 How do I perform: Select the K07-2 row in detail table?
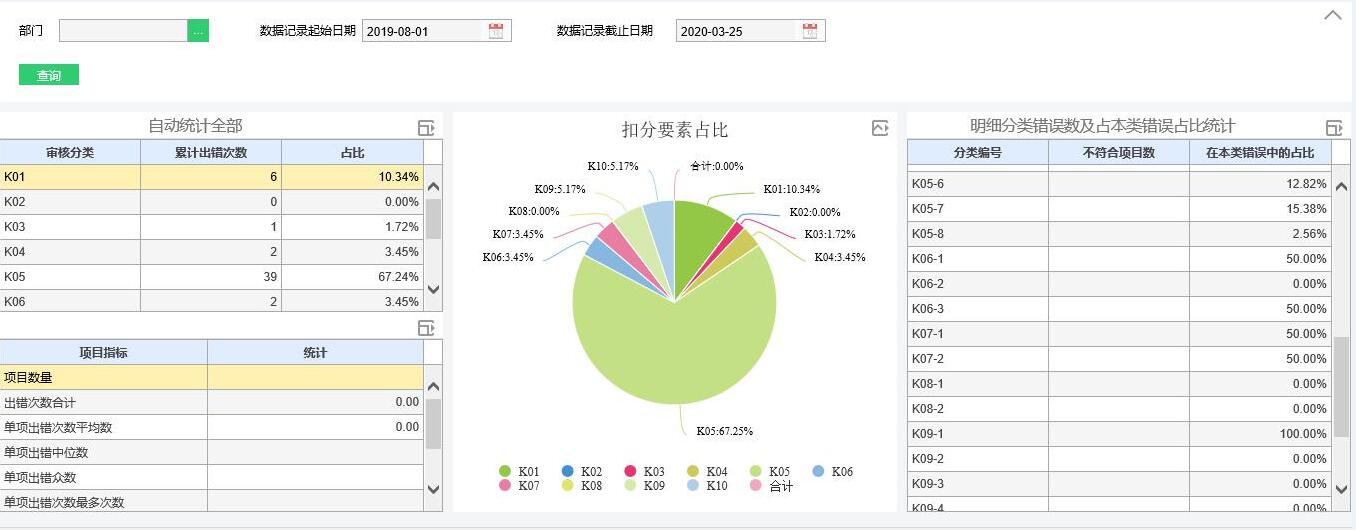tap(1119, 359)
